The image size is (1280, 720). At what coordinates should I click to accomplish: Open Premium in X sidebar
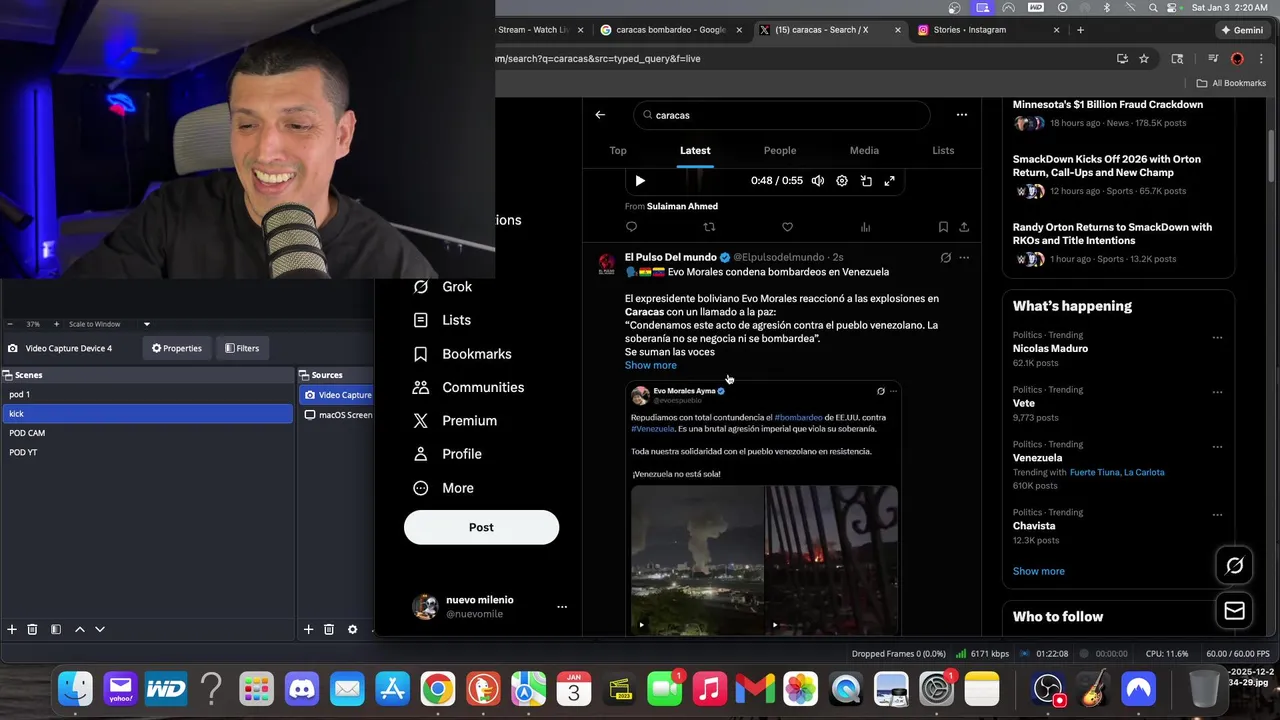pyautogui.click(x=455, y=421)
